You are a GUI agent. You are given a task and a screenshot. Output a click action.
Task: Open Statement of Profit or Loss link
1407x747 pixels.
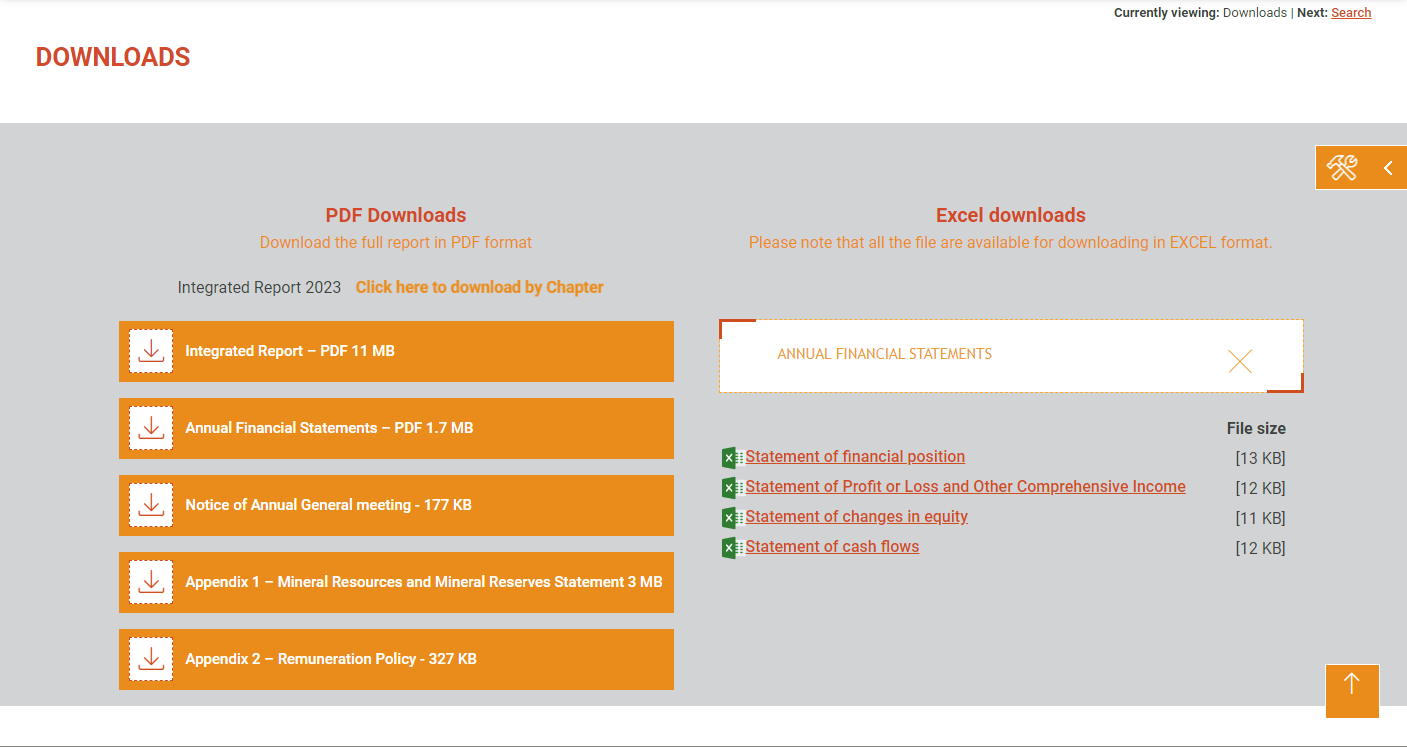tap(966, 487)
